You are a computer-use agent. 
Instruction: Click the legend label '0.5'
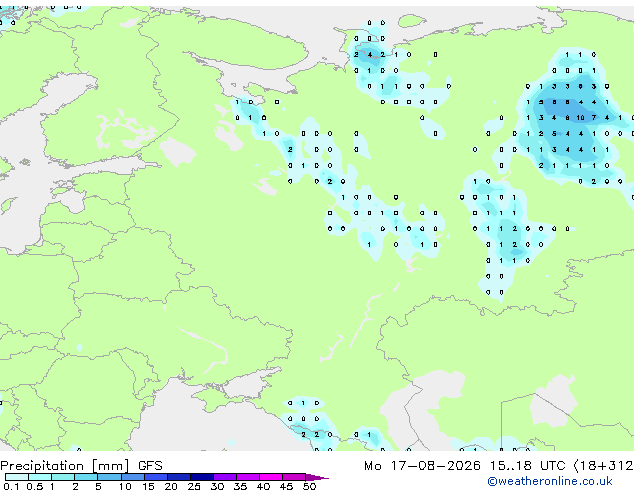pos(35,486)
